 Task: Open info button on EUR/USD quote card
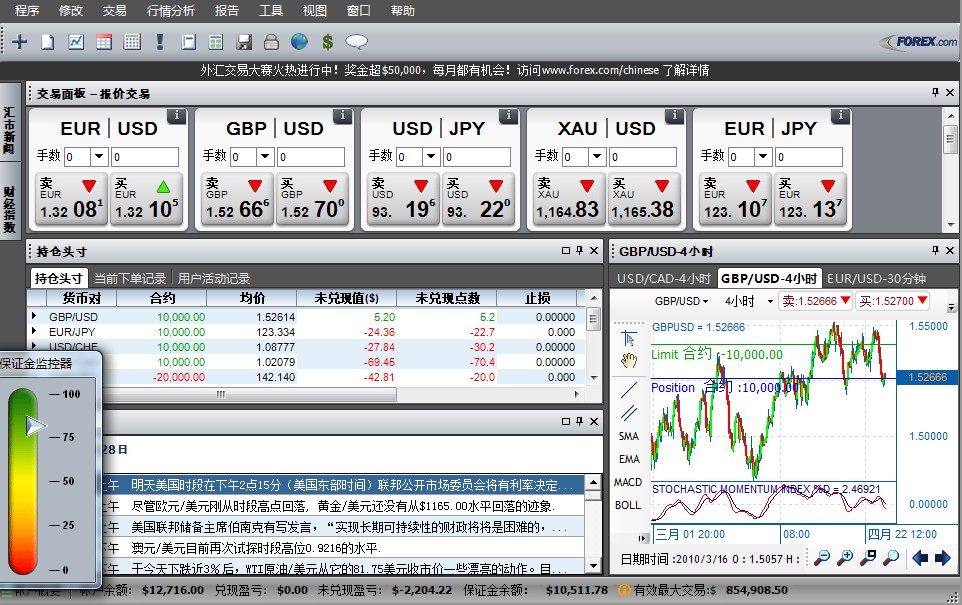point(177,115)
